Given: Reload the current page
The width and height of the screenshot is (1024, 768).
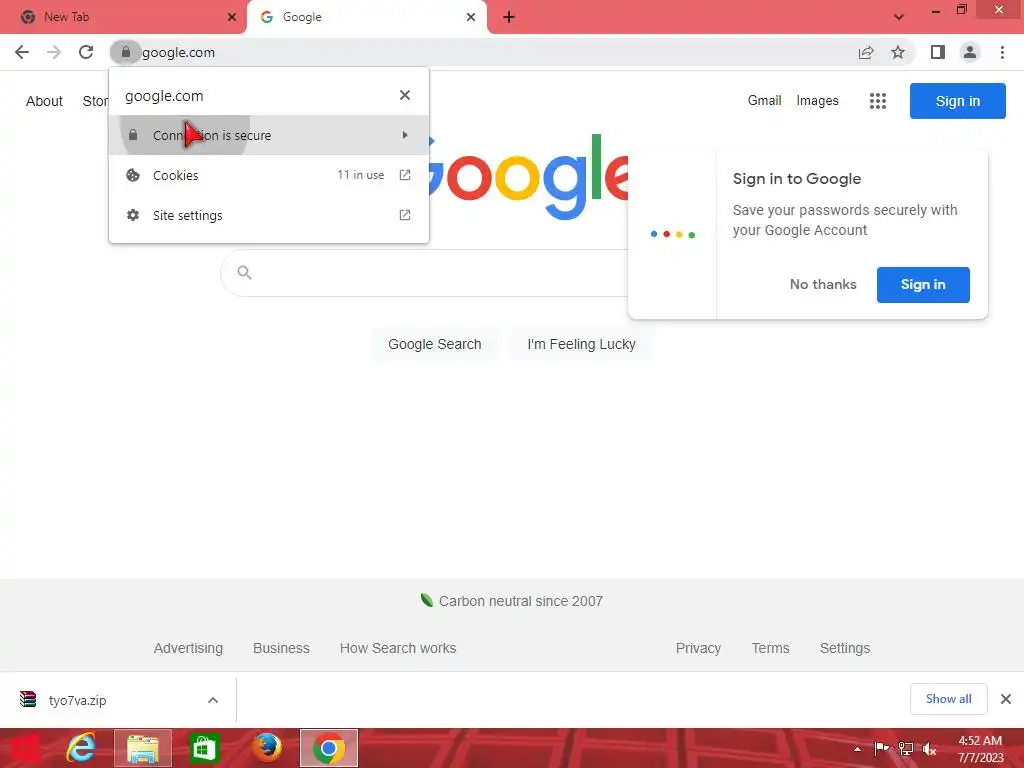Looking at the screenshot, I should pos(86,52).
